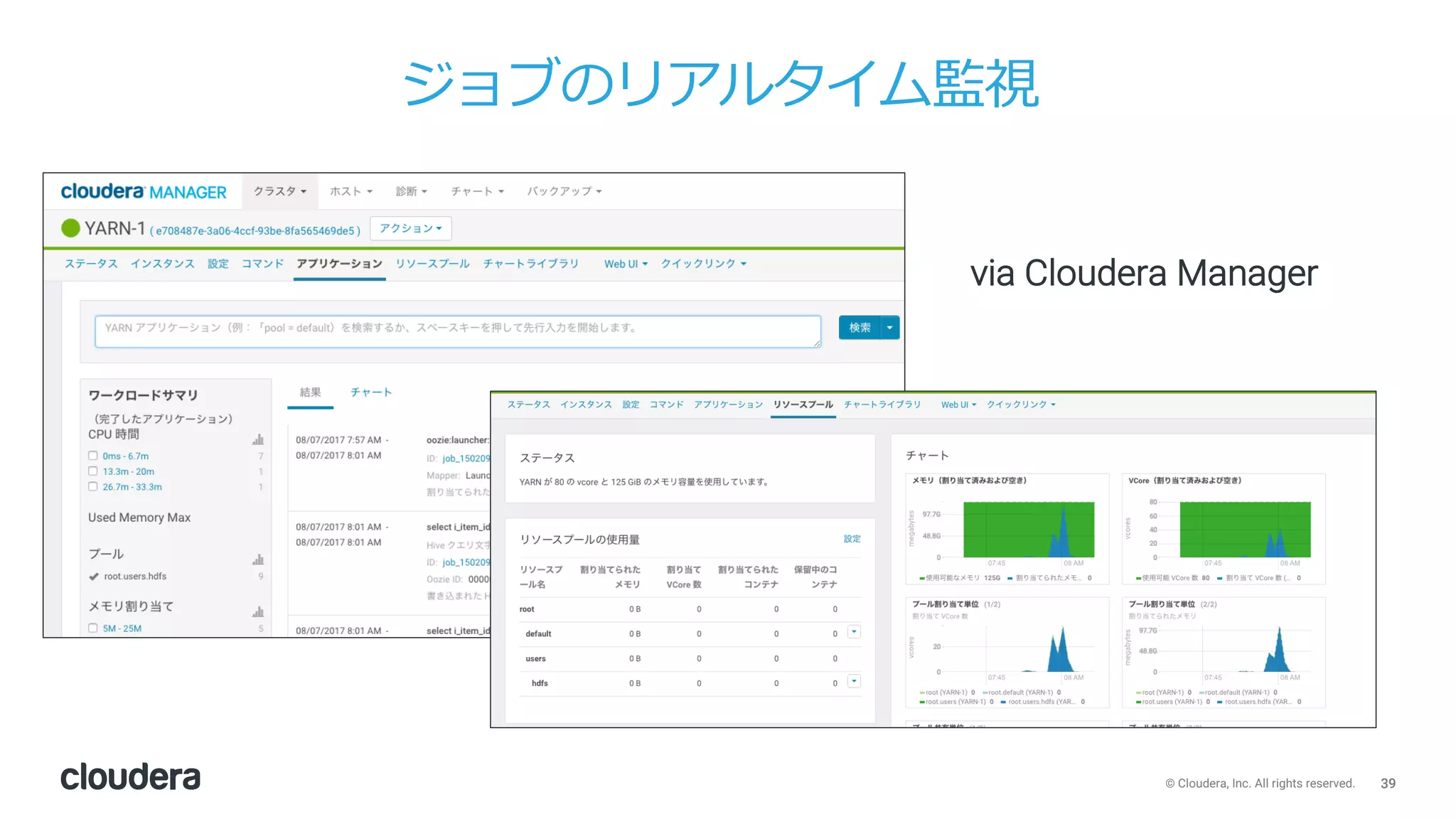This screenshot has height=819, width=1456.
Task: Open the リソースプール tab in YARN-1 window
Action: click(x=432, y=264)
